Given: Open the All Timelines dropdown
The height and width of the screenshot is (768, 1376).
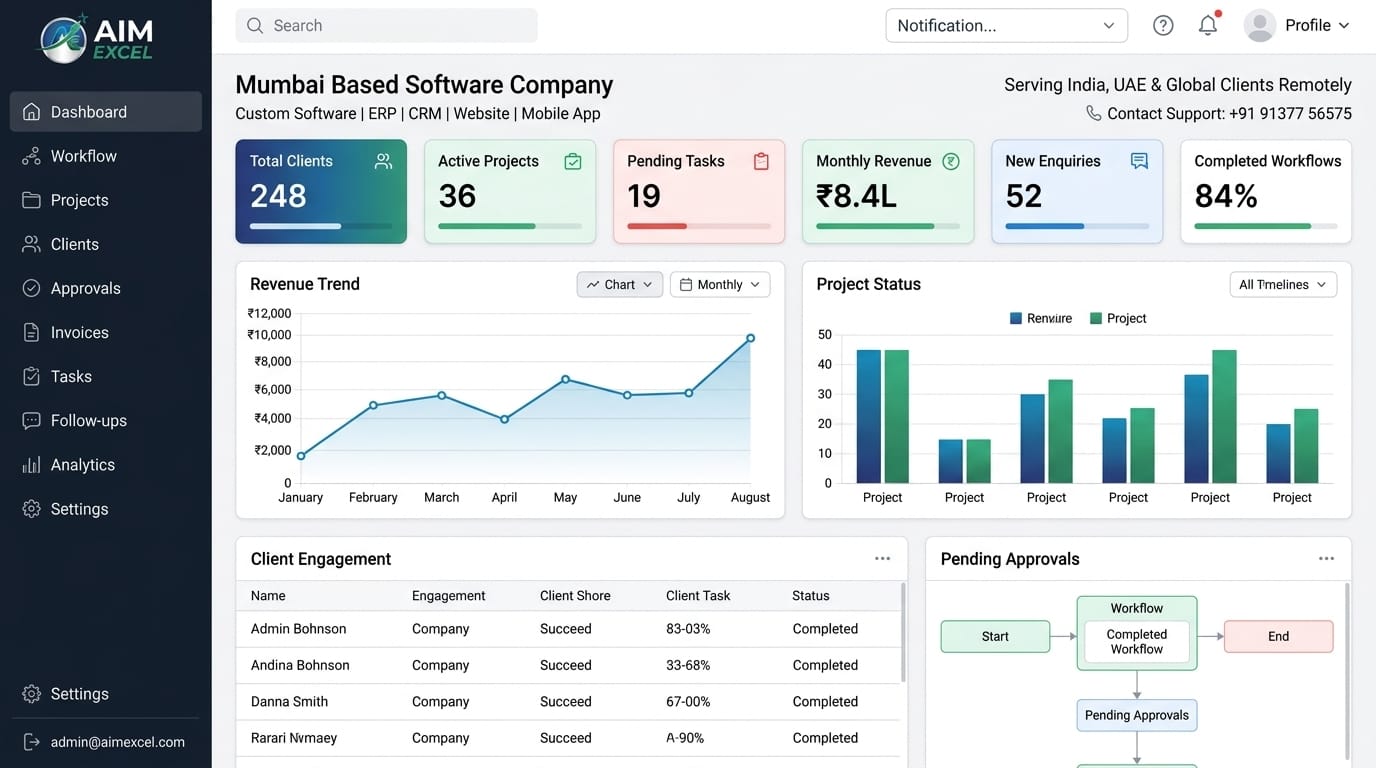Looking at the screenshot, I should (1283, 285).
